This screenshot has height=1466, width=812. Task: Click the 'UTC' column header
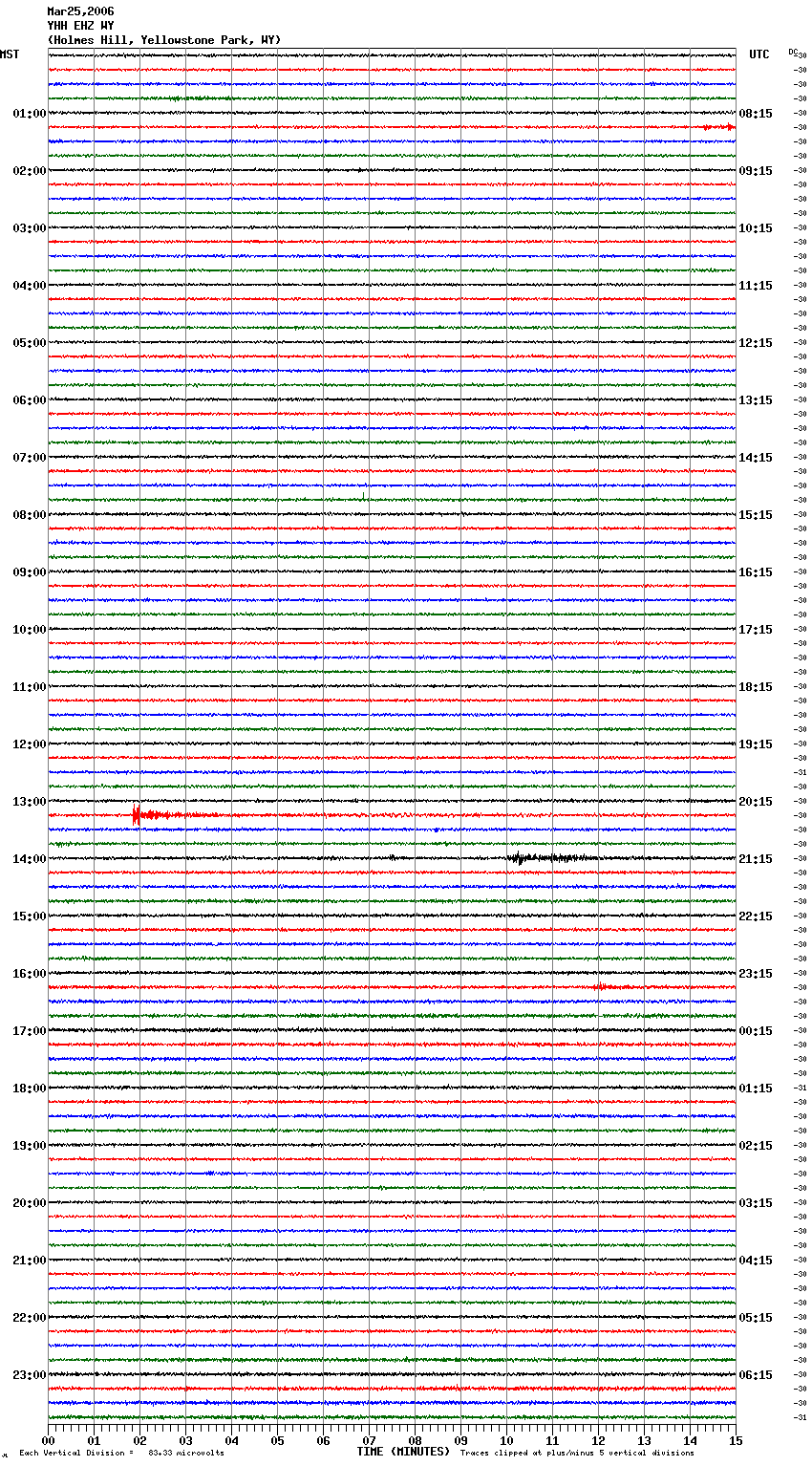(759, 54)
